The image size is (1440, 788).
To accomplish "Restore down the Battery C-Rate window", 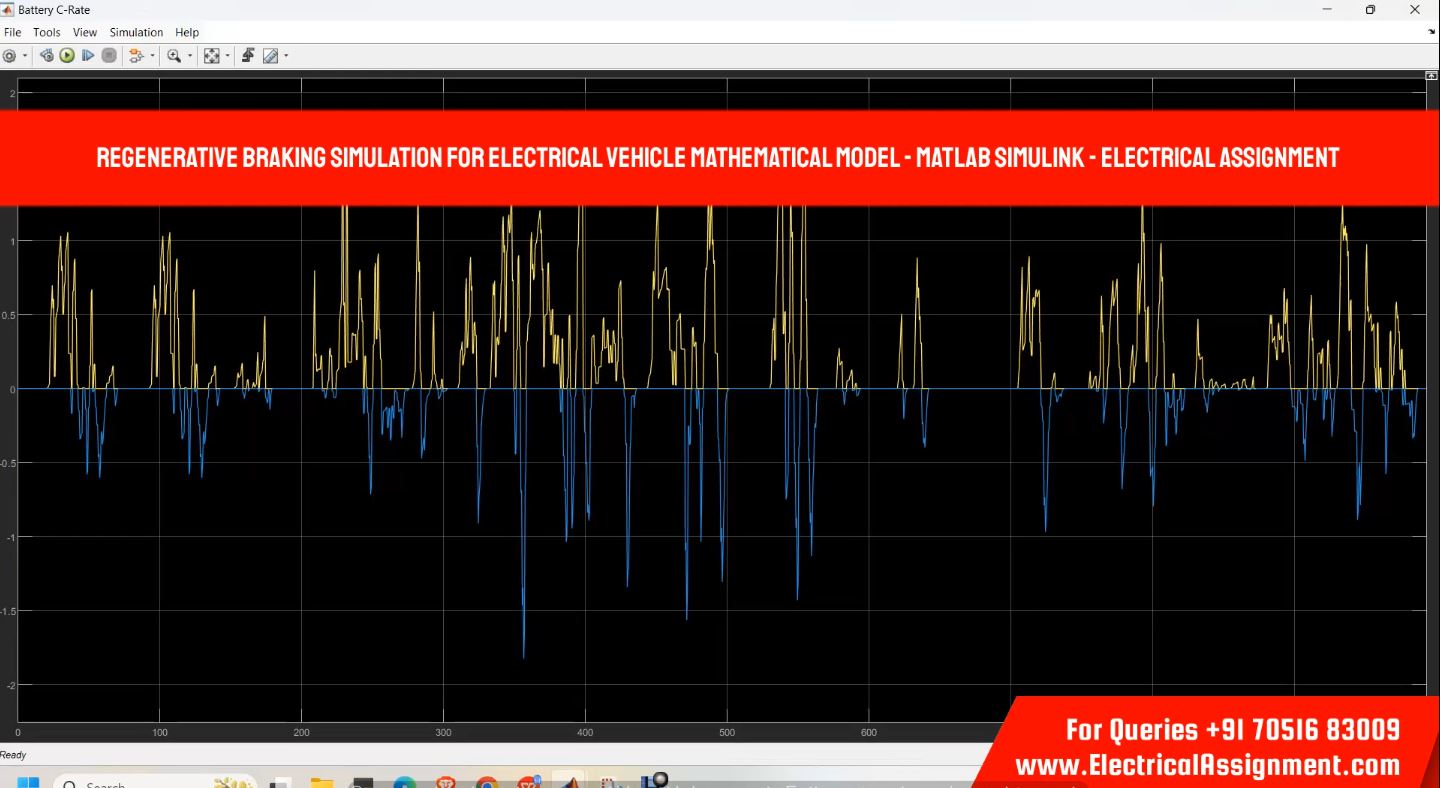I will (1370, 9).
